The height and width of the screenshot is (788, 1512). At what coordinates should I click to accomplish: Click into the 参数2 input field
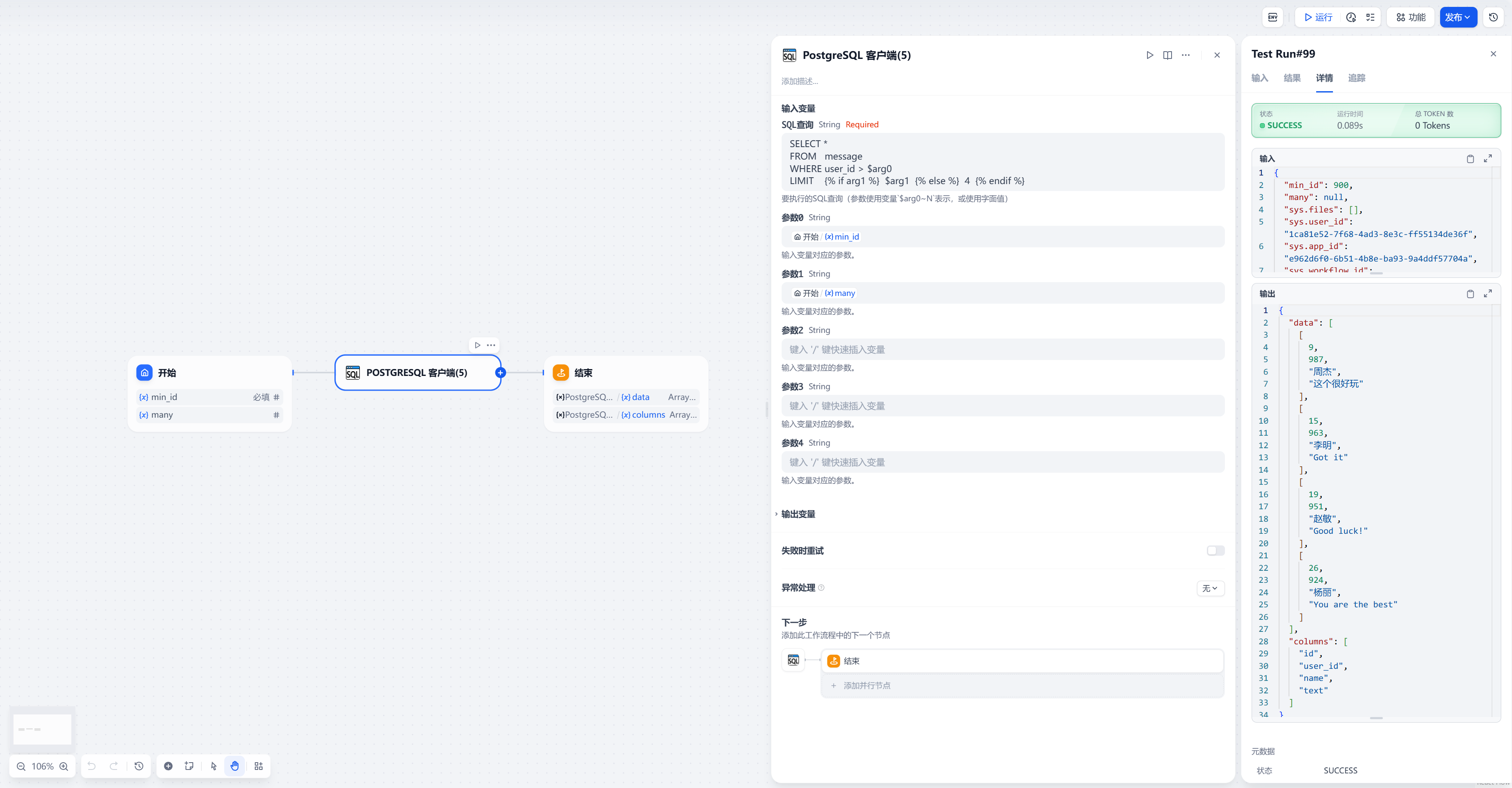point(1002,350)
